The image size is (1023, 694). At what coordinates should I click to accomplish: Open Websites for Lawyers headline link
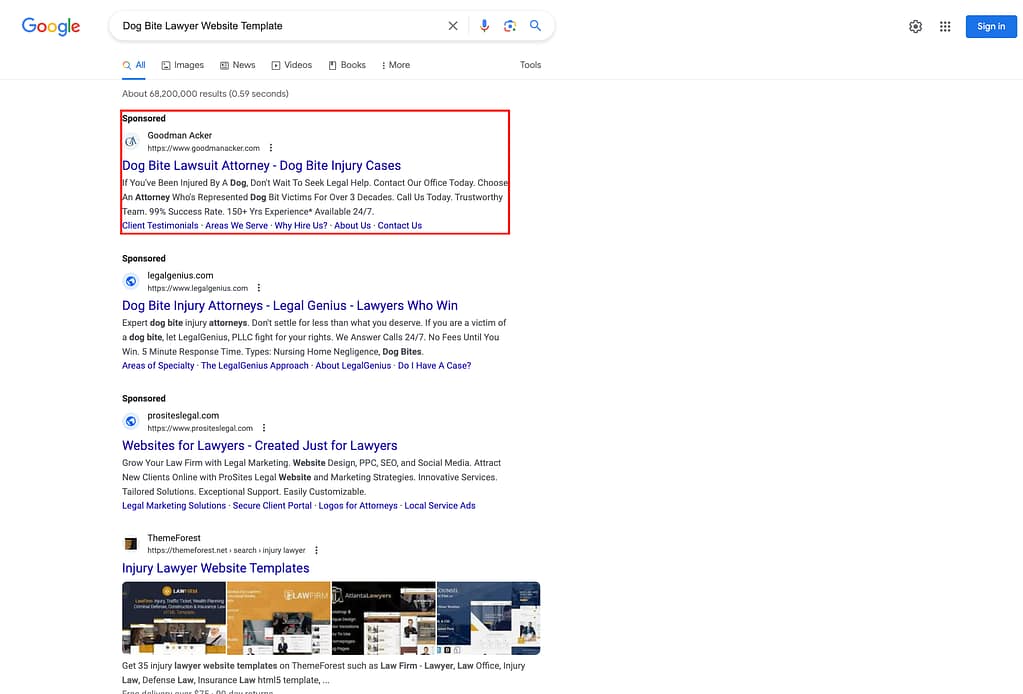point(260,445)
